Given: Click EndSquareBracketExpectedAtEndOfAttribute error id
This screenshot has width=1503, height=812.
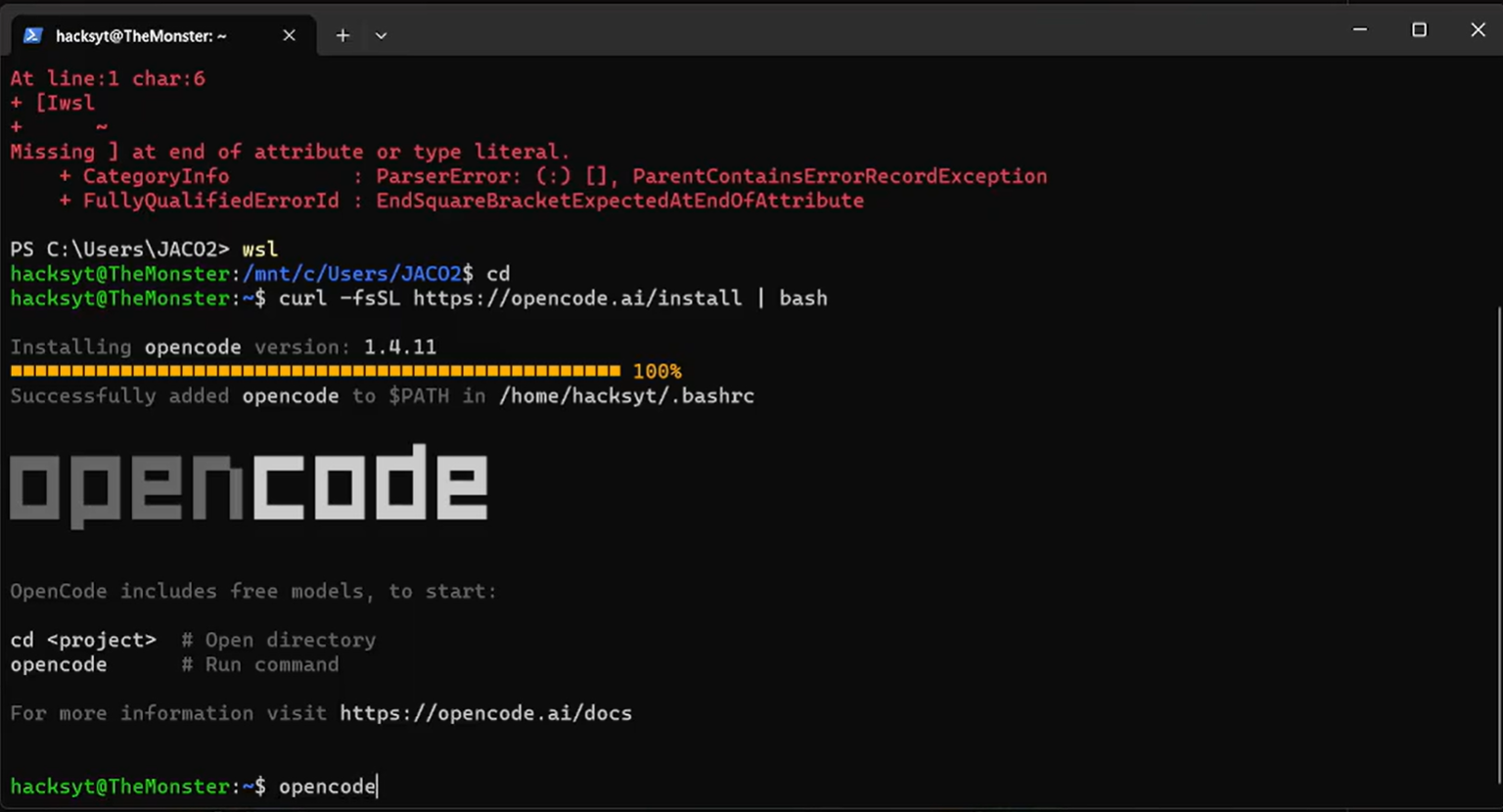Looking at the screenshot, I should point(619,201).
